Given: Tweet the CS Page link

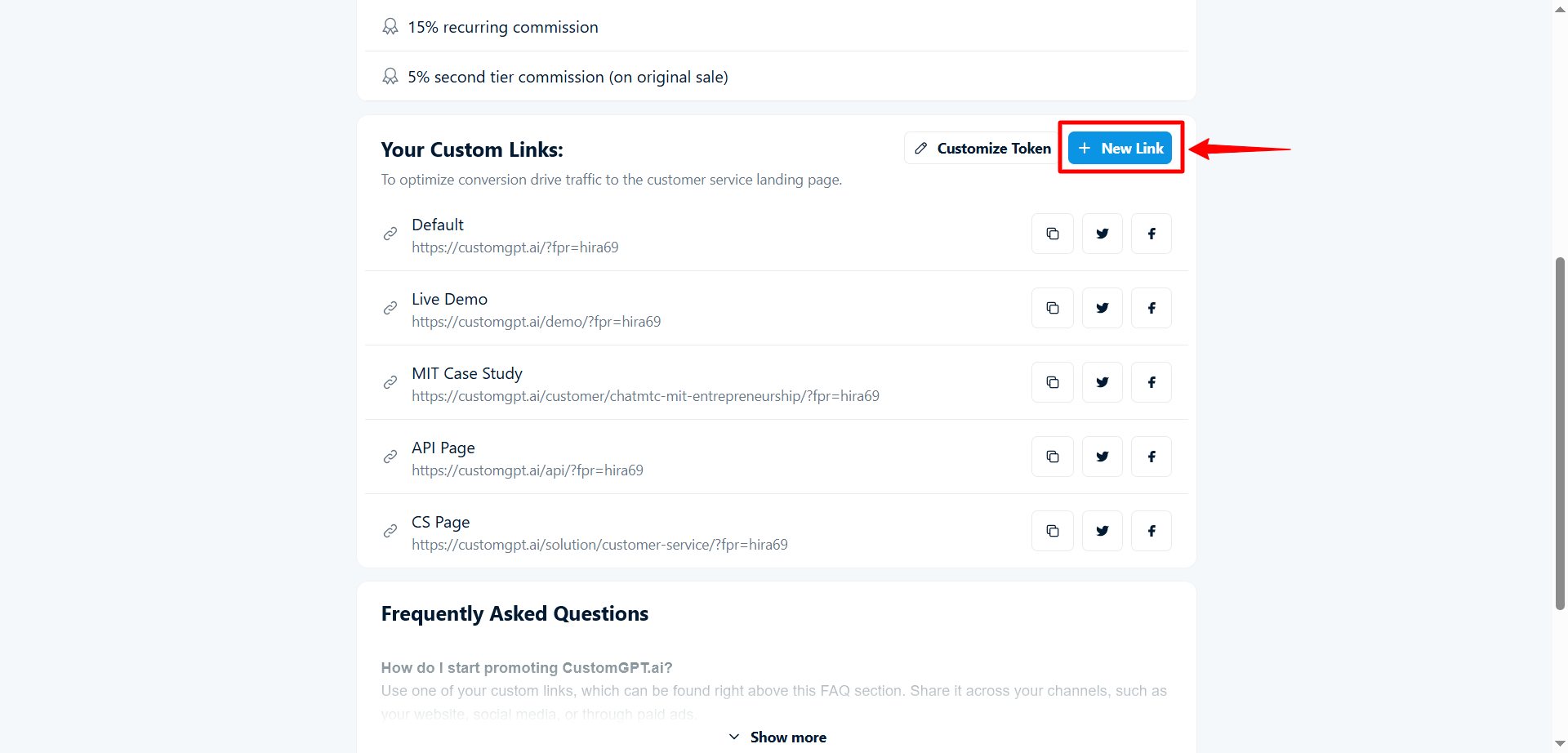Looking at the screenshot, I should [x=1102, y=531].
